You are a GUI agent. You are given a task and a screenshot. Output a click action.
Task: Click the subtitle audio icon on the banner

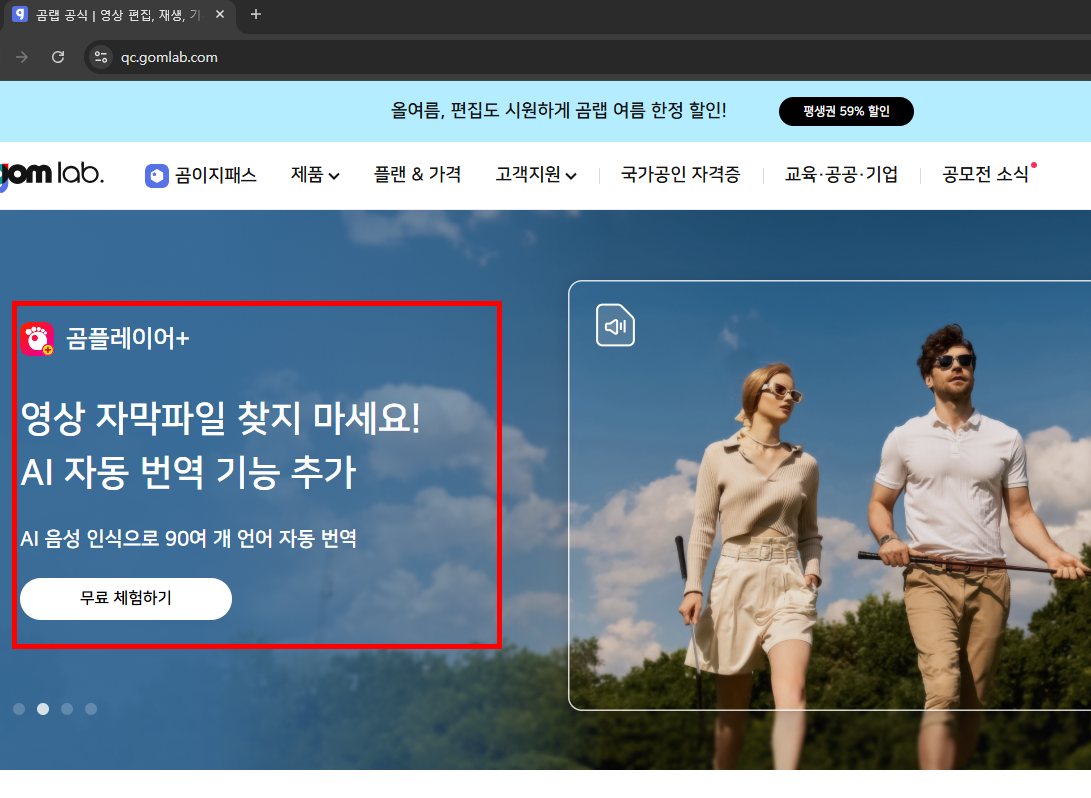click(615, 324)
